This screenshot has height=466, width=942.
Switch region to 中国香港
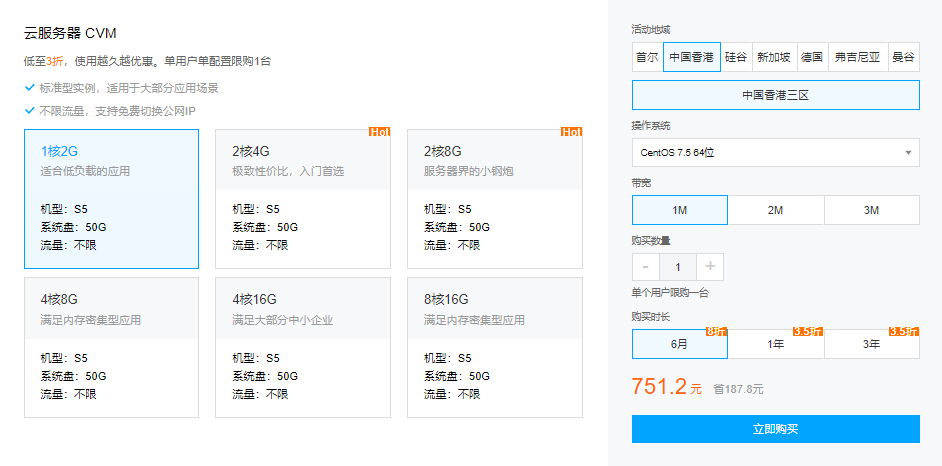(691, 57)
